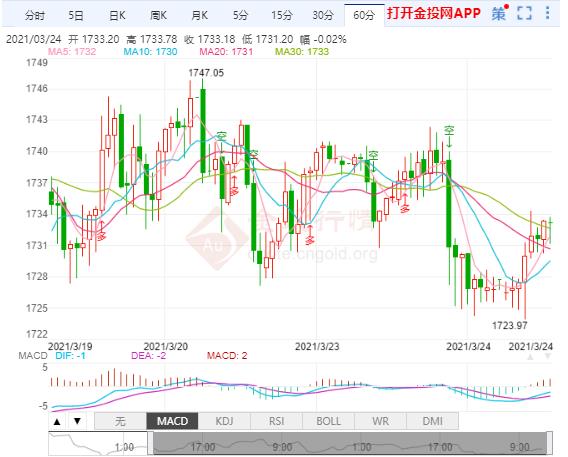This screenshot has height=457, width=568.
Task: Click the 收 1733.18 close price
Action: tap(209, 39)
